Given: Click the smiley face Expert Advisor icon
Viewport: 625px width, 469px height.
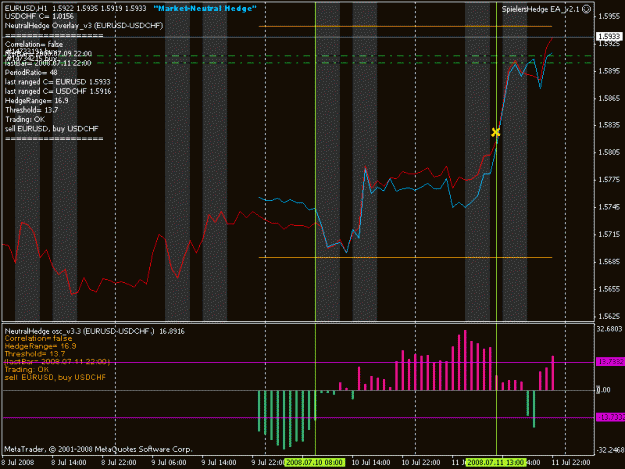Looking at the screenshot, I should coord(586,9).
